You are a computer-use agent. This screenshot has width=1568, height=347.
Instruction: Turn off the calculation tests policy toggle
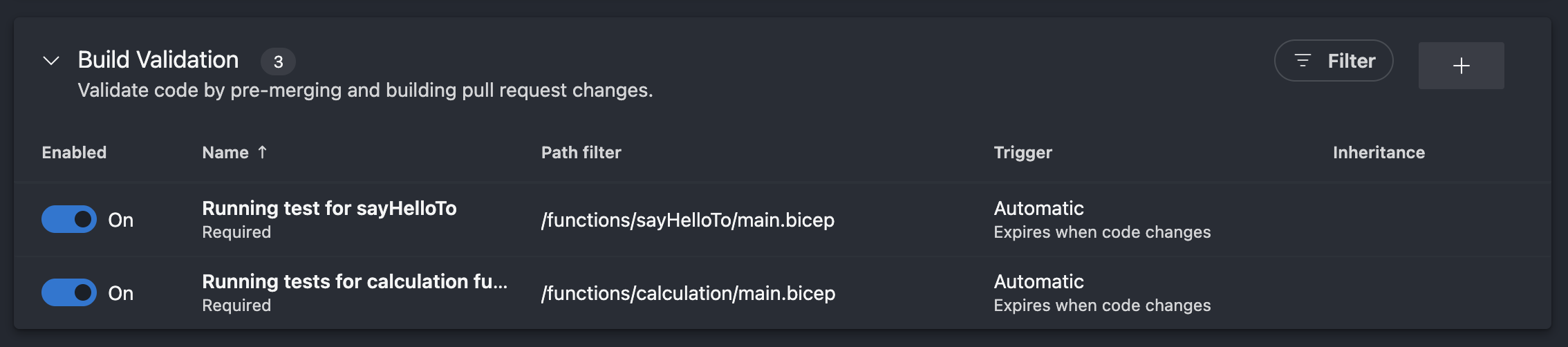[x=69, y=293]
